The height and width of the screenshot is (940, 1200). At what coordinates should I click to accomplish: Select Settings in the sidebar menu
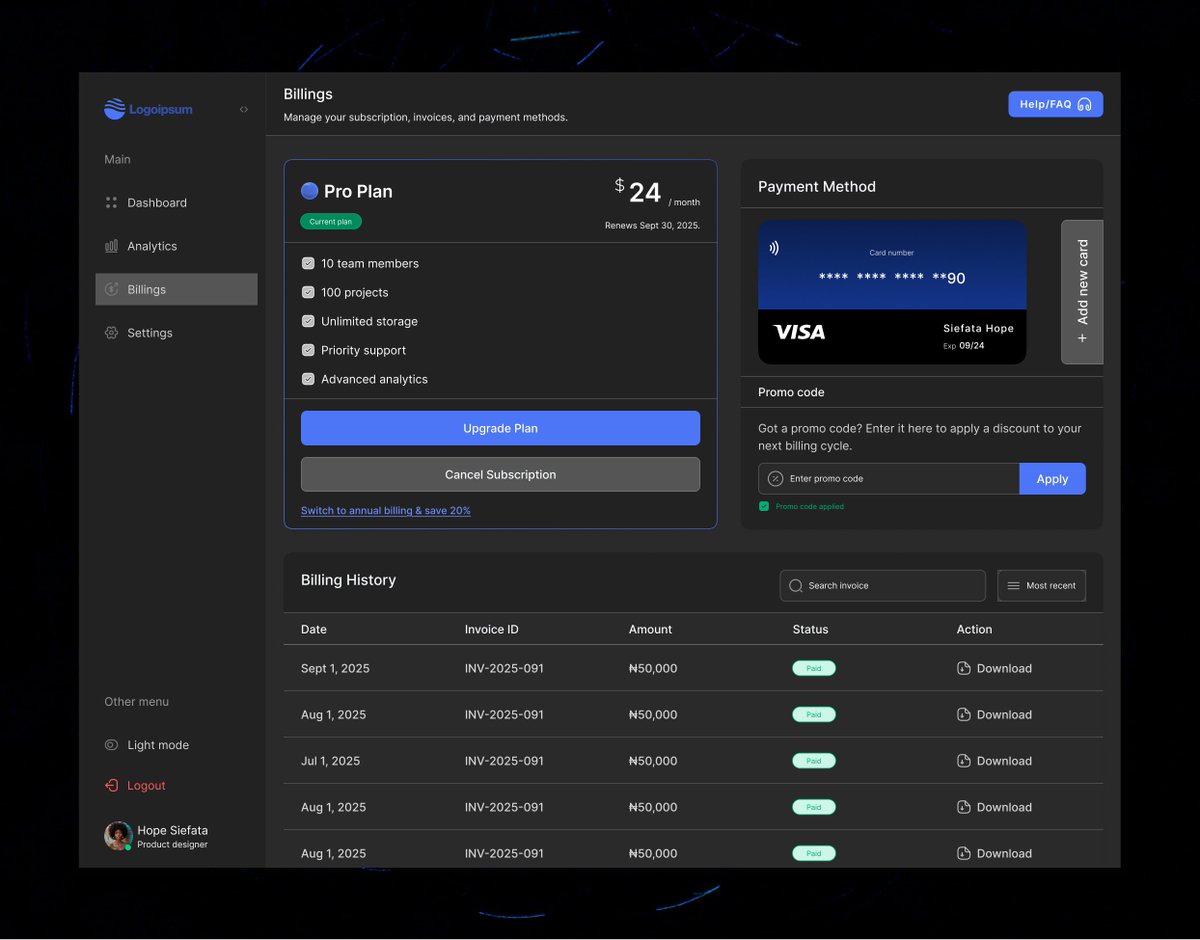[x=111, y=332]
